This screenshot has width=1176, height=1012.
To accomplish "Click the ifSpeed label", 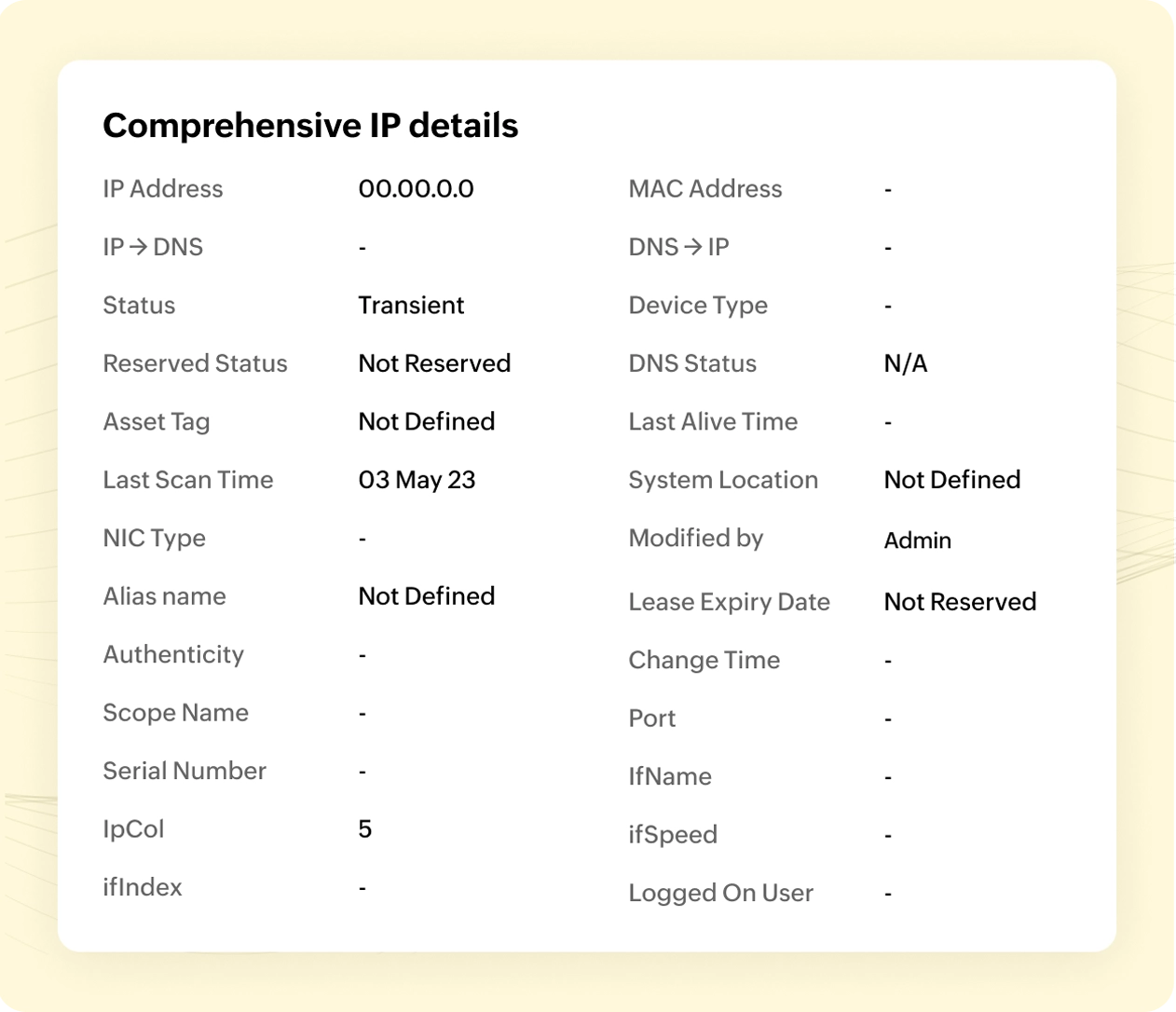I will click(672, 835).
